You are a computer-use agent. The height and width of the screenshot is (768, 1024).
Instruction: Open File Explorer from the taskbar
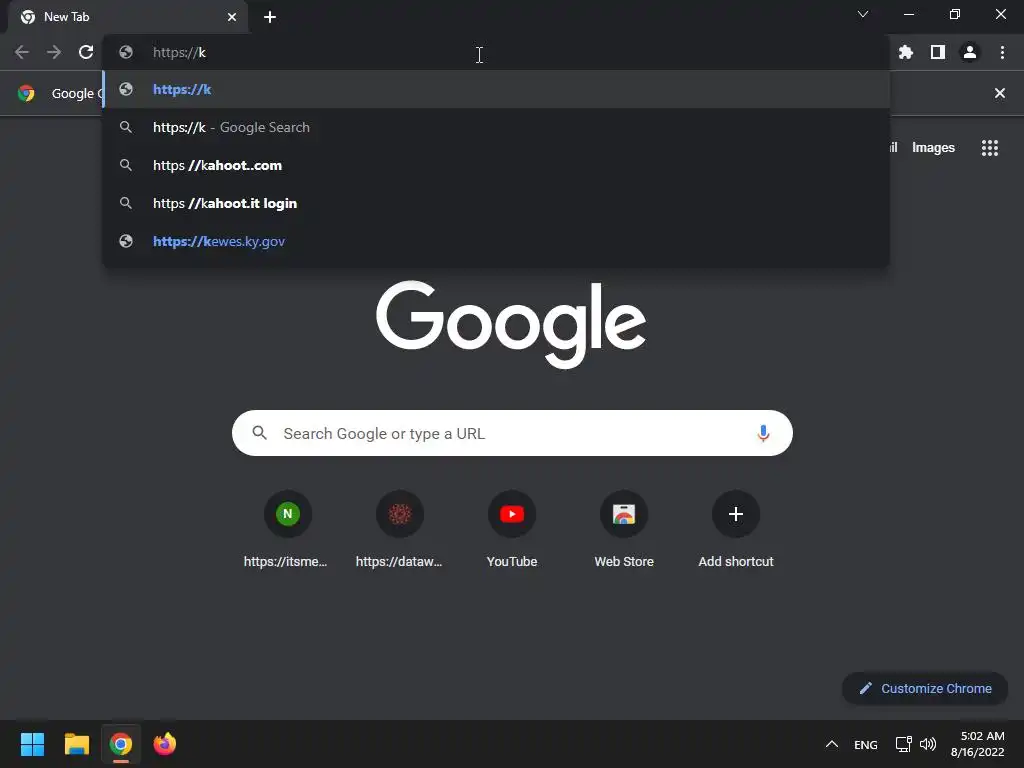(76, 744)
